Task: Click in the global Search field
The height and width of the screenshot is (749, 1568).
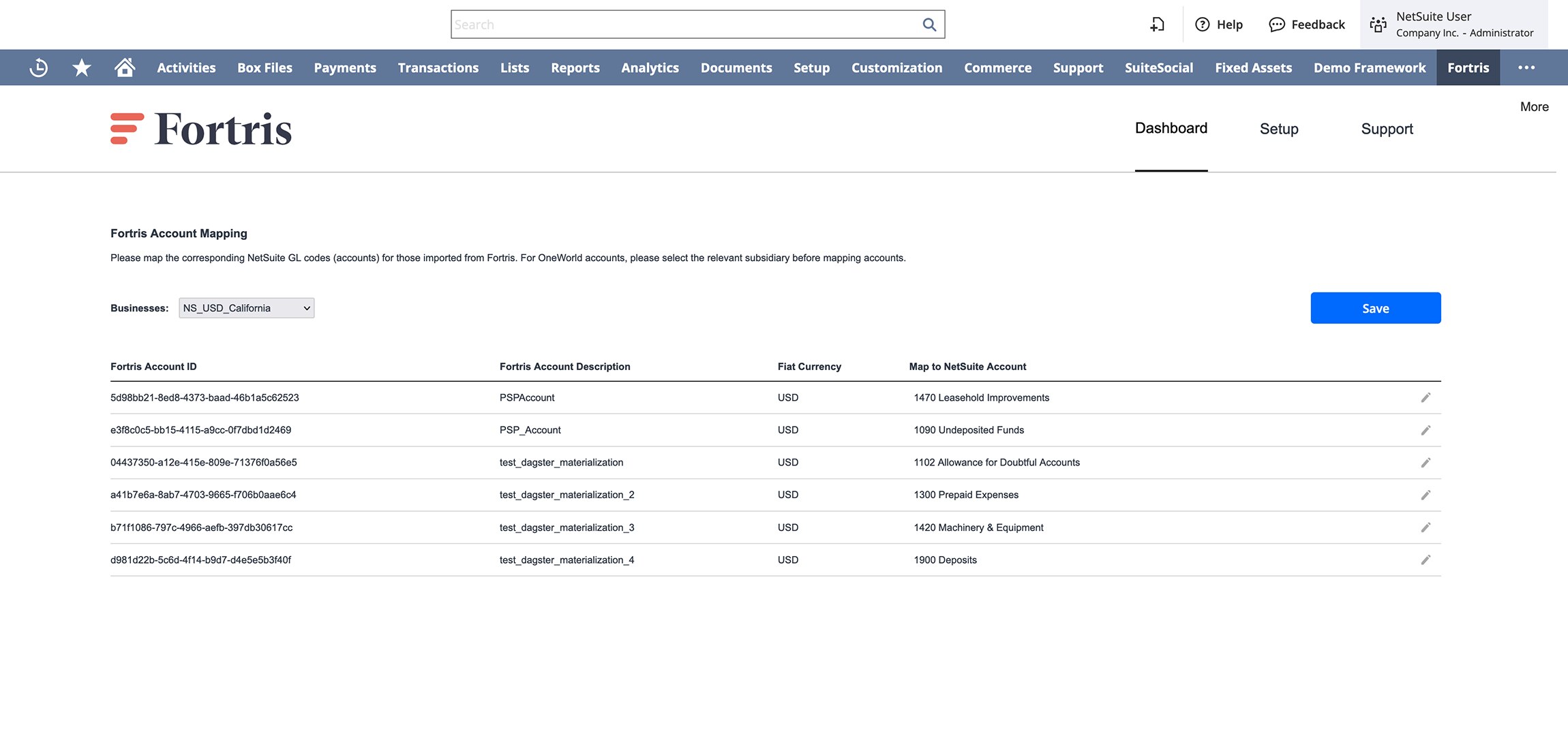Action: coord(682,25)
